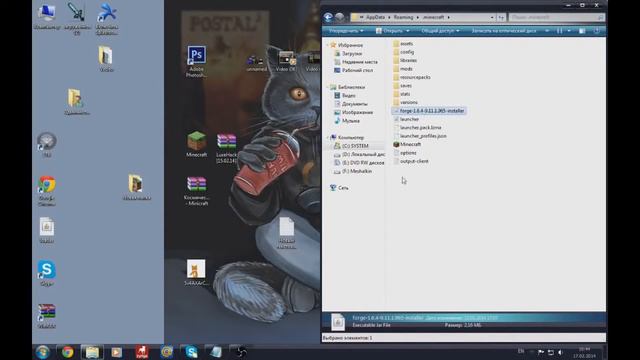The width and height of the screenshot is (640, 360).
Task: Open Загрузки in the navigation pane
Action: pyautogui.click(x=352, y=53)
